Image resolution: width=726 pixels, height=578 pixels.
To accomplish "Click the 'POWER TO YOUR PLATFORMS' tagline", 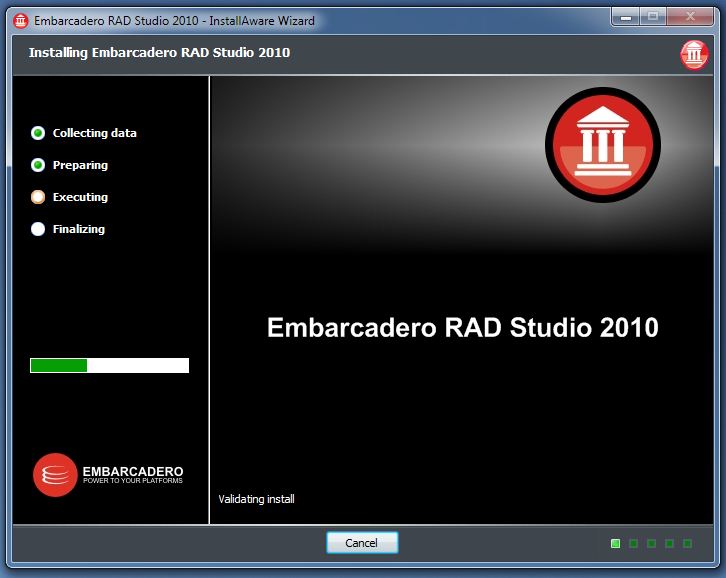I will point(133,481).
